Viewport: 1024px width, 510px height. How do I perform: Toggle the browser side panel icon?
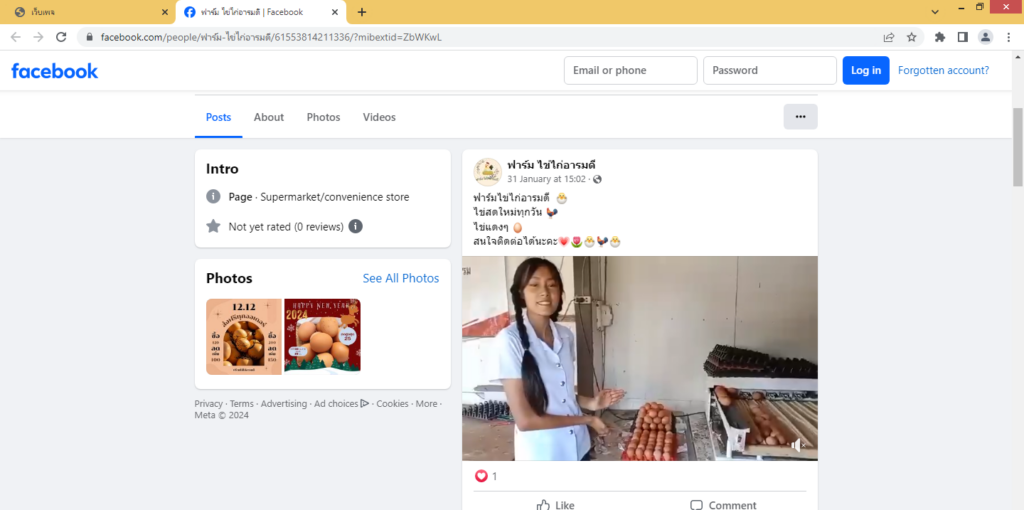tap(962, 37)
